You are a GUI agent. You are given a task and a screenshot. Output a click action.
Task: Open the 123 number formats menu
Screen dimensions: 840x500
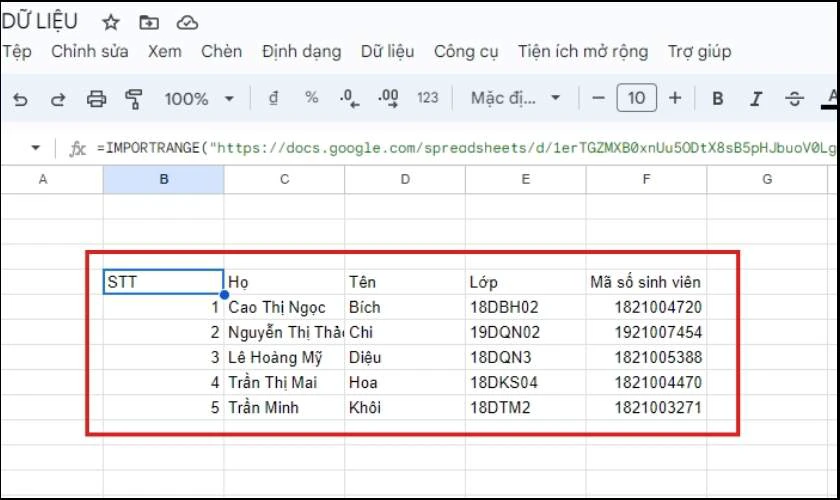(x=428, y=98)
